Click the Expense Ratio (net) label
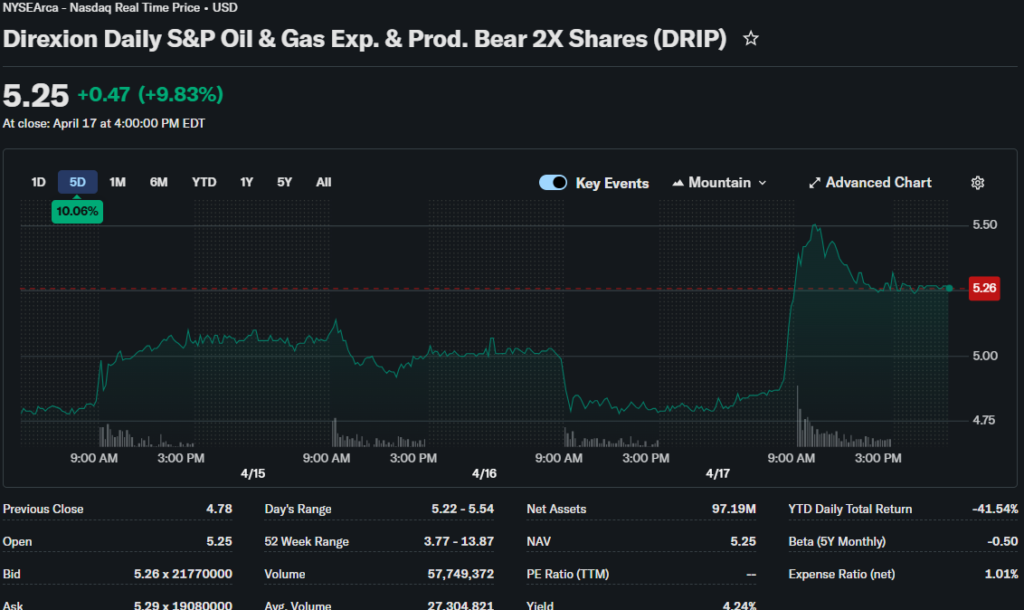The height and width of the screenshot is (610, 1024). point(841,574)
